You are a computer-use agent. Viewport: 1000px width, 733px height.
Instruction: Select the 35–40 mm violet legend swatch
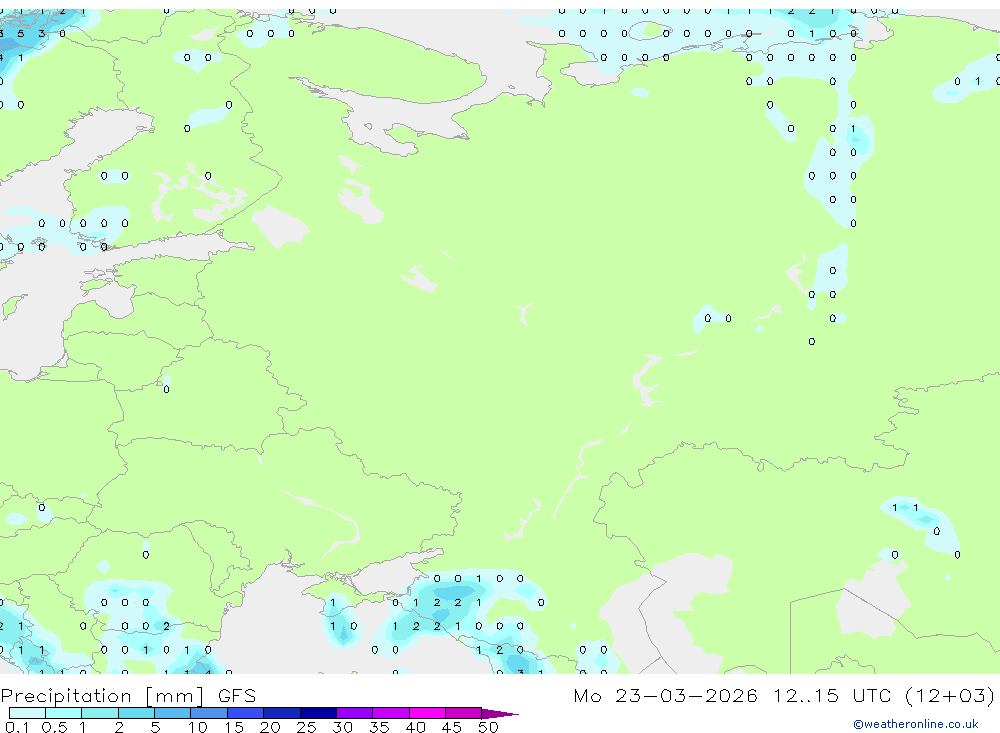[391, 713]
